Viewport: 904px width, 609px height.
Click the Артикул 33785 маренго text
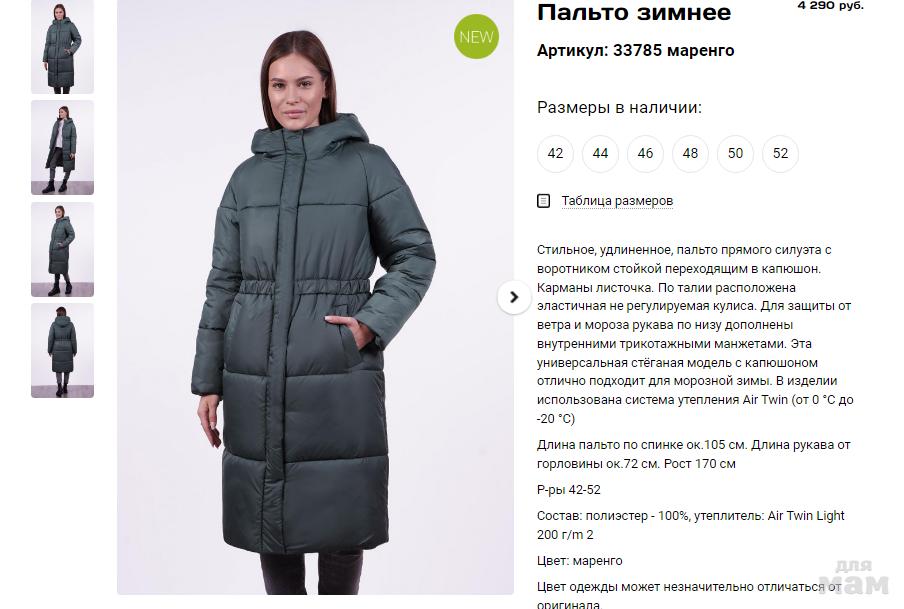point(635,51)
